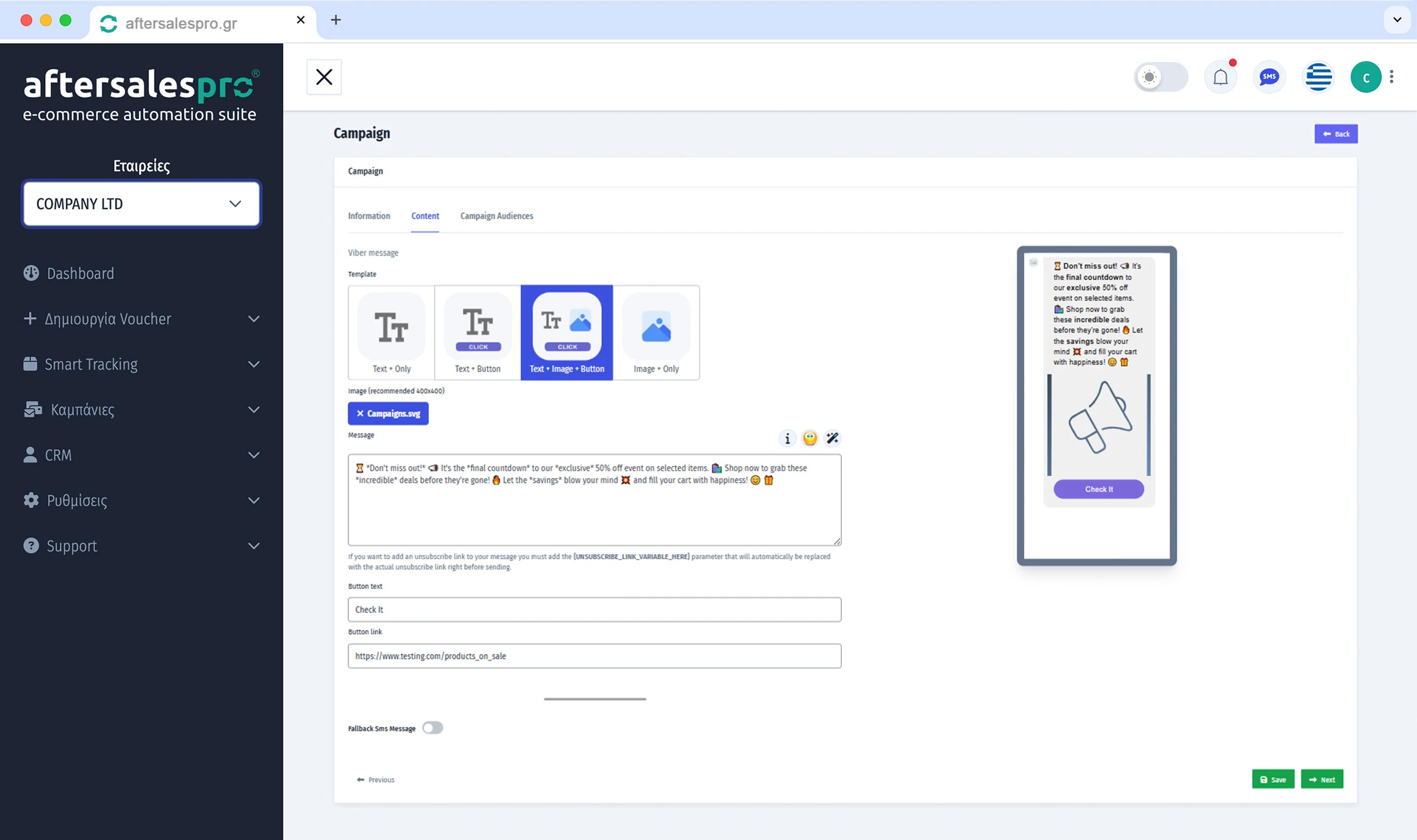
Task: Open the COMPANY LTD company selector
Action: point(140,204)
